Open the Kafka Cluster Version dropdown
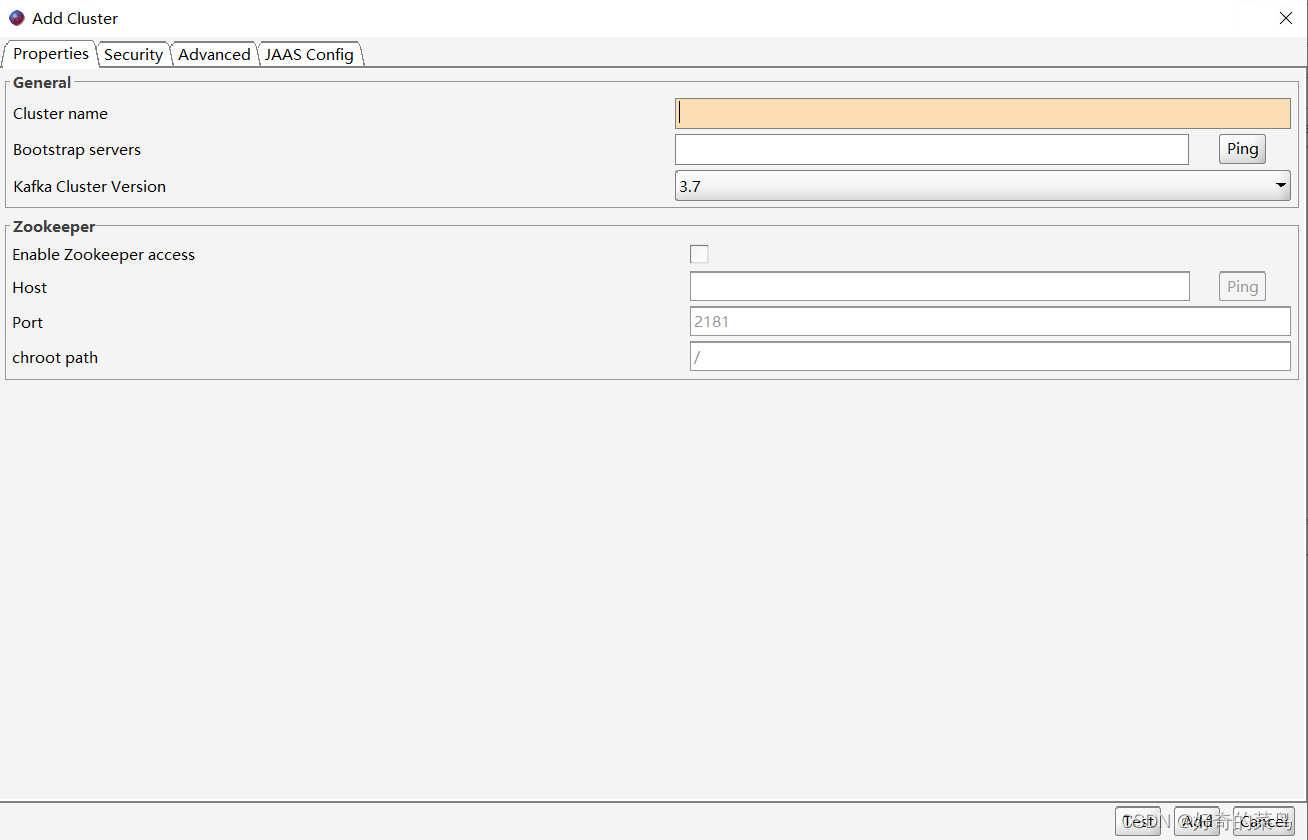1308x840 pixels. click(x=983, y=186)
